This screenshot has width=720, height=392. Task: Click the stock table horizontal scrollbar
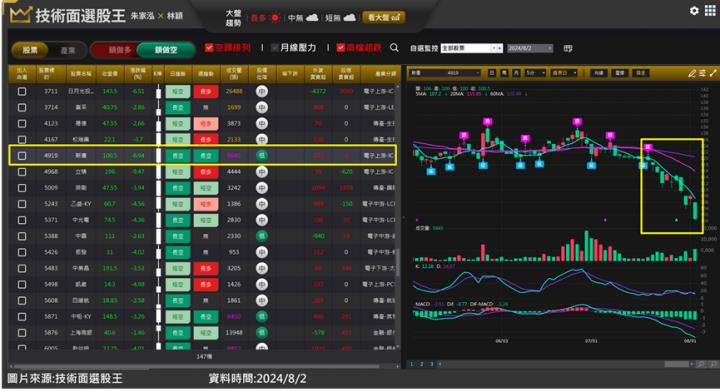[197, 366]
